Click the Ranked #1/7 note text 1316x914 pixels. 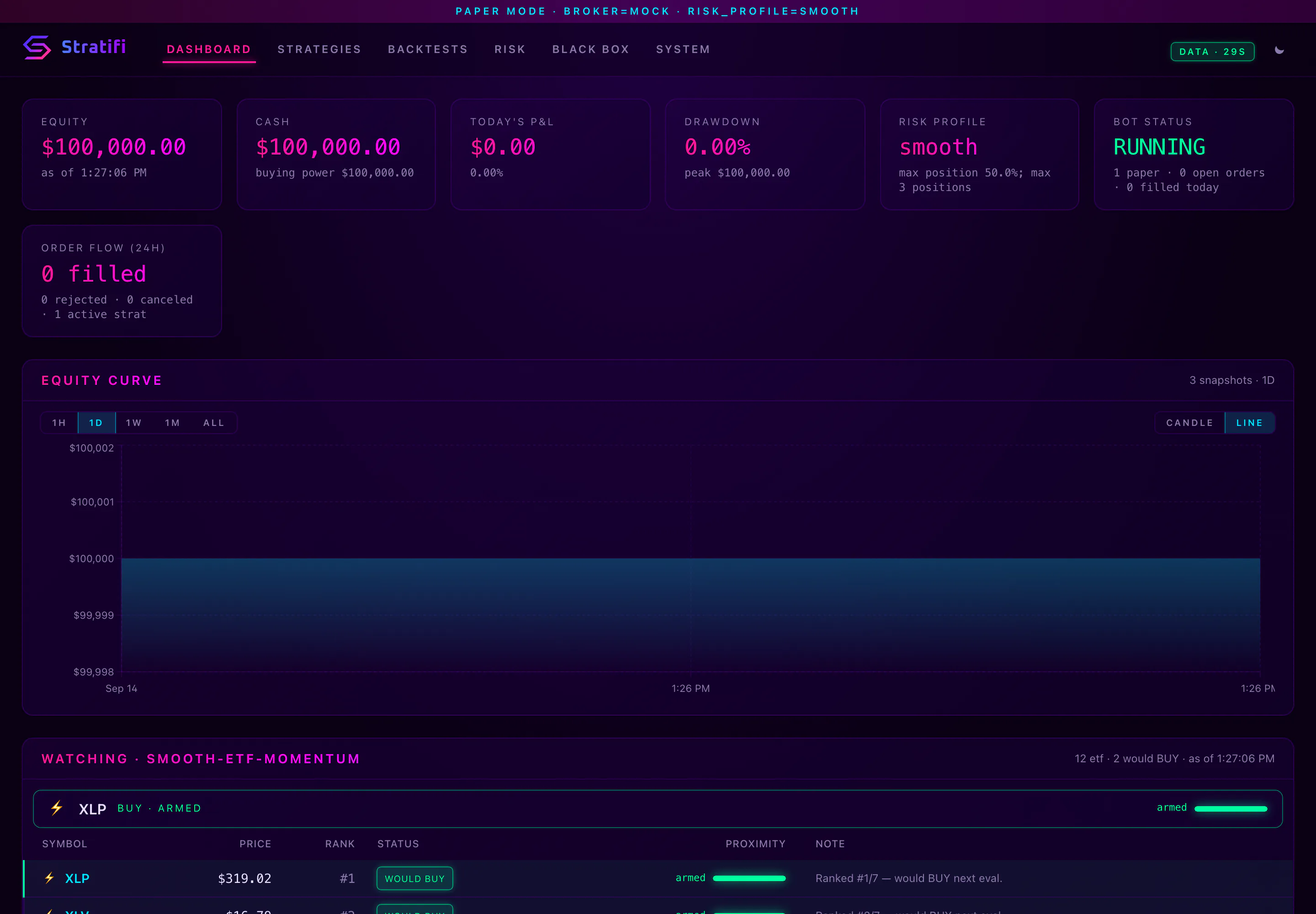(909, 878)
